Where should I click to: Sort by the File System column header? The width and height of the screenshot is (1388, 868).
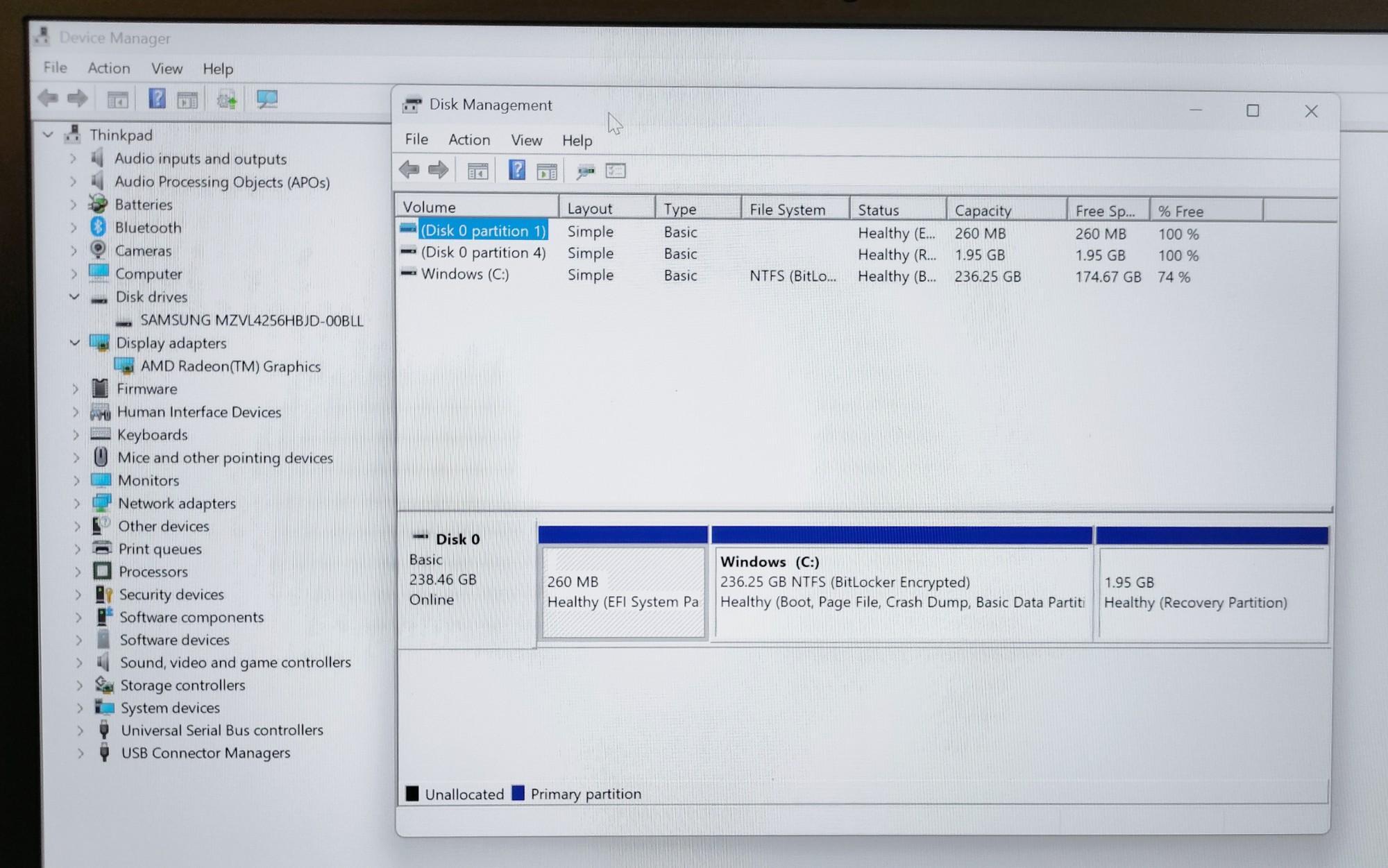tap(795, 210)
